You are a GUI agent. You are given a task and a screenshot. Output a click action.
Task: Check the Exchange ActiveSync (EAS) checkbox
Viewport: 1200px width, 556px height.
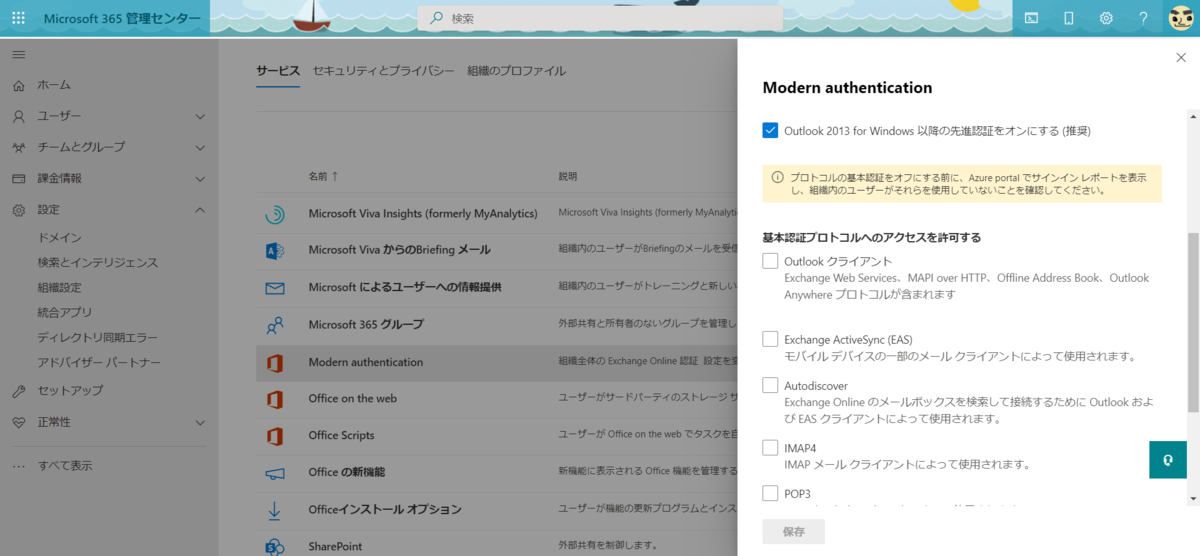770,339
